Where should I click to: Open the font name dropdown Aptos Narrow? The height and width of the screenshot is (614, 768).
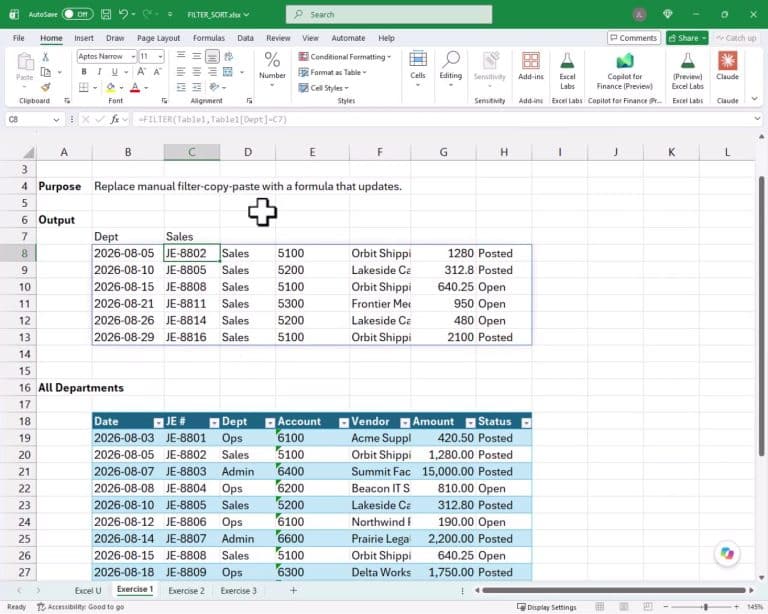pyautogui.click(x=133, y=57)
